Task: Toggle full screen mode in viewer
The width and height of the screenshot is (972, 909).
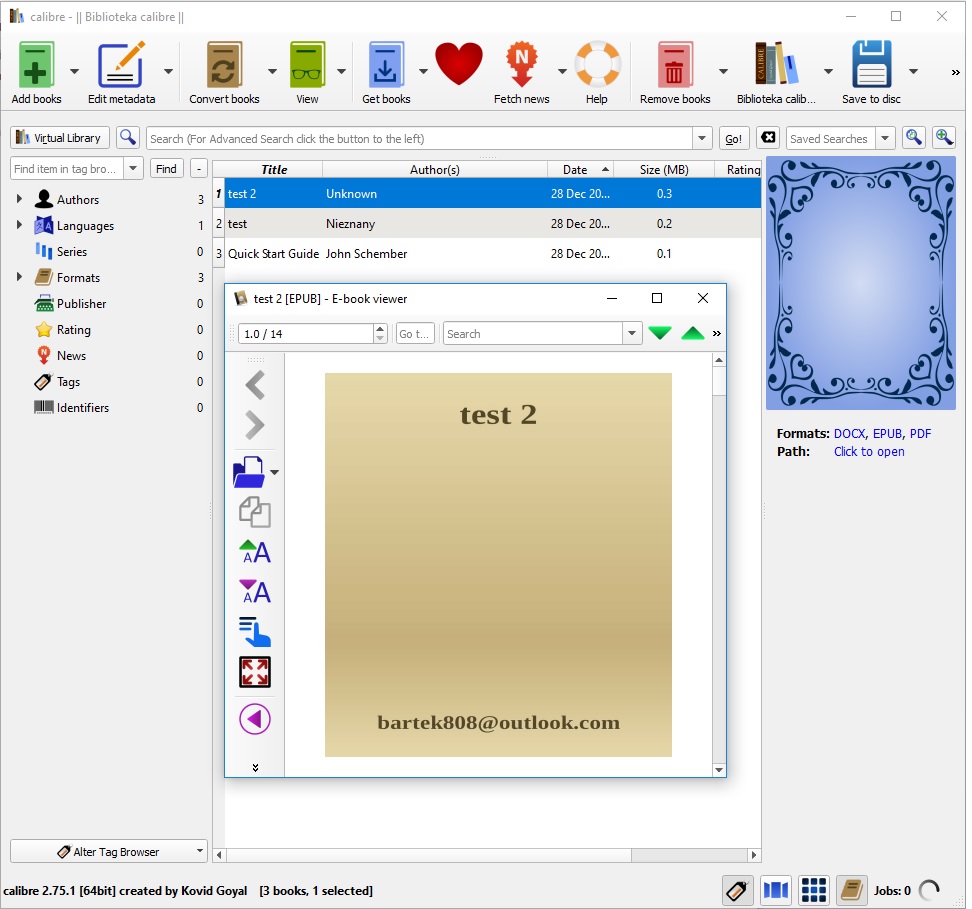Action: pyautogui.click(x=255, y=672)
